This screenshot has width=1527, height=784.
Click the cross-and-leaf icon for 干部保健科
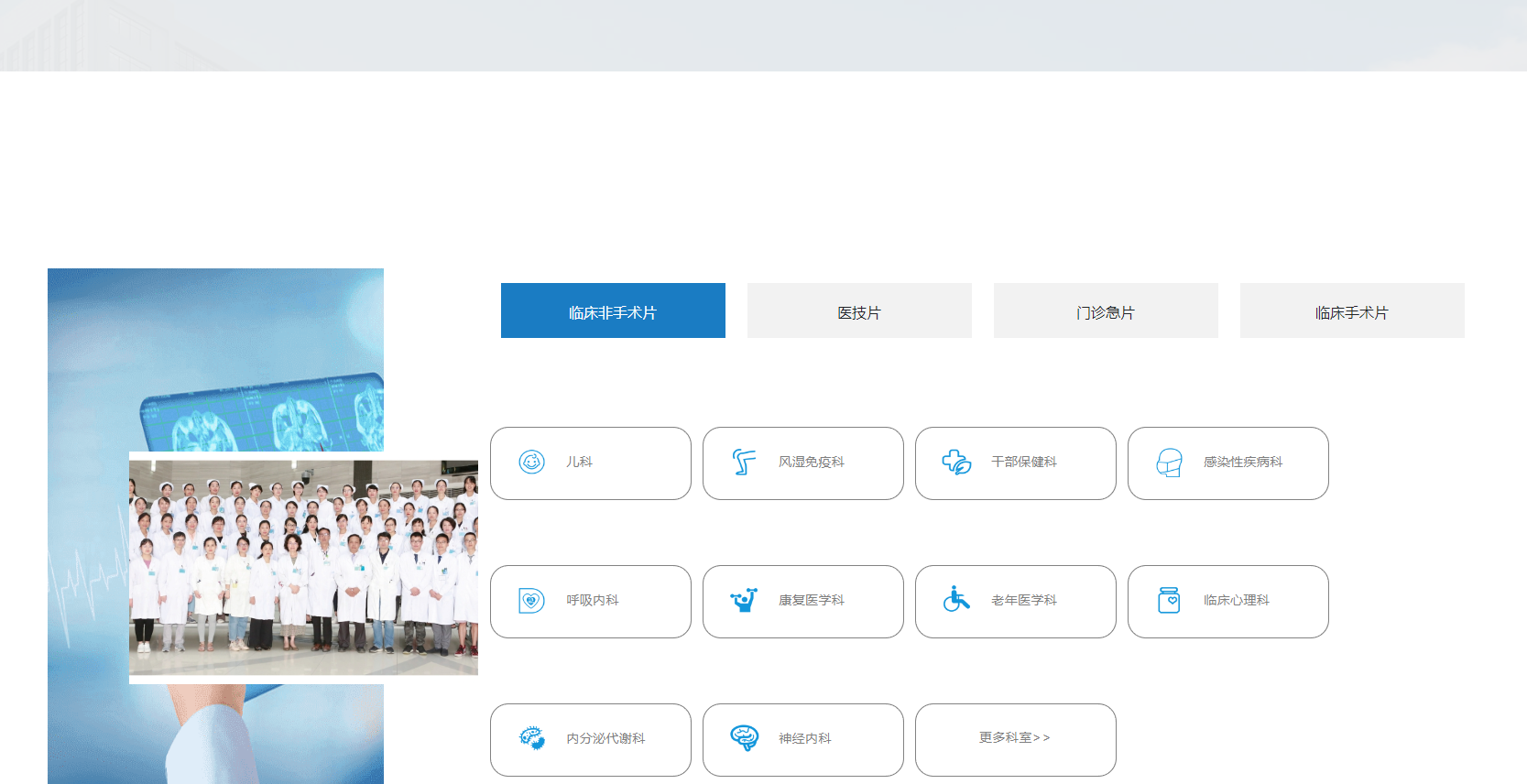coord(956,462)
